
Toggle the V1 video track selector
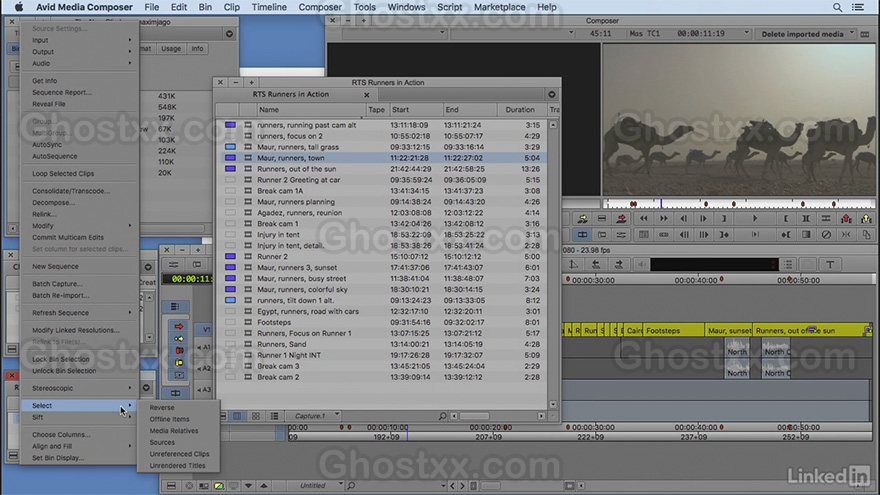coord(205,329)
